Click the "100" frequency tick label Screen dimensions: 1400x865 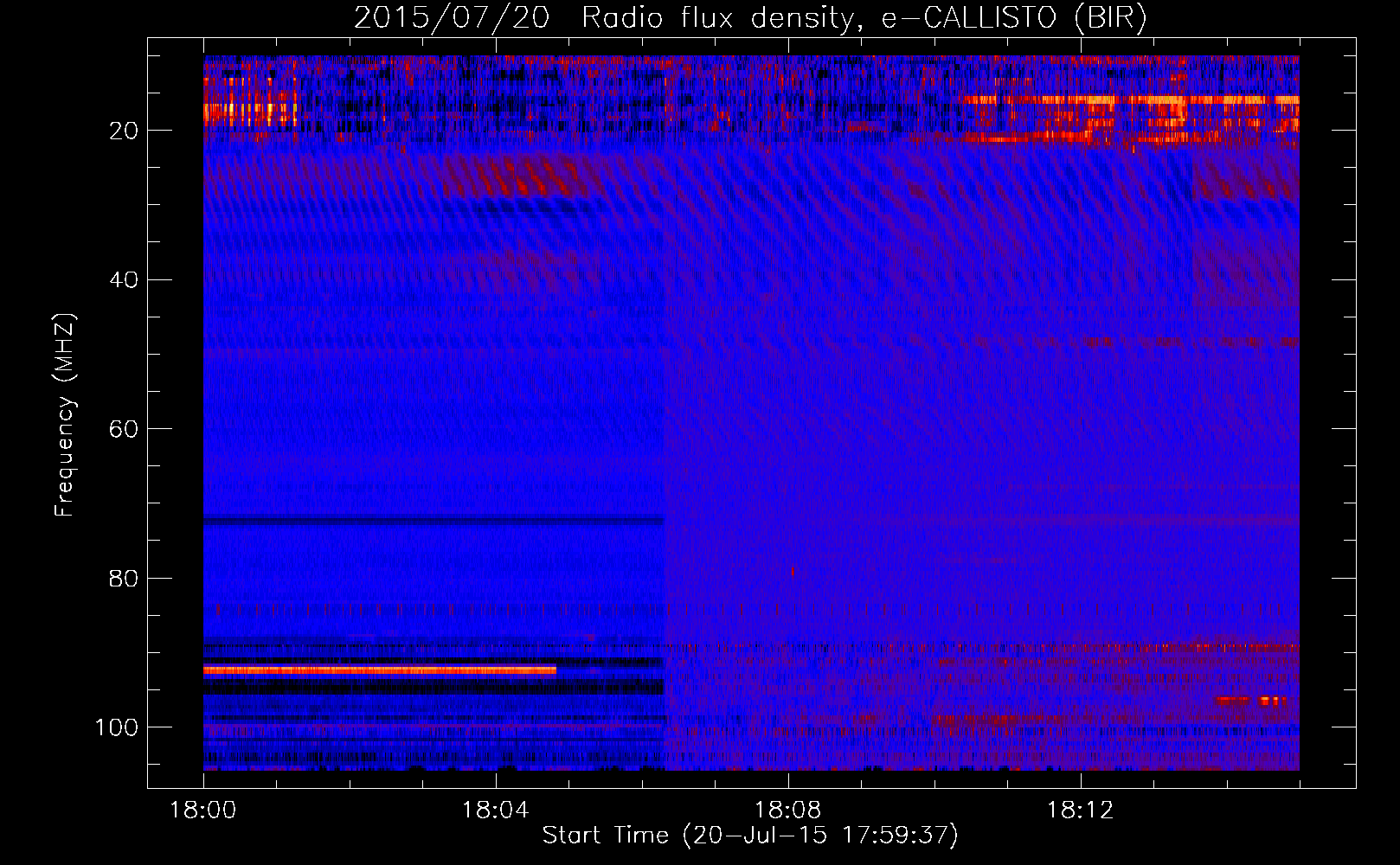tap(117, 727)
